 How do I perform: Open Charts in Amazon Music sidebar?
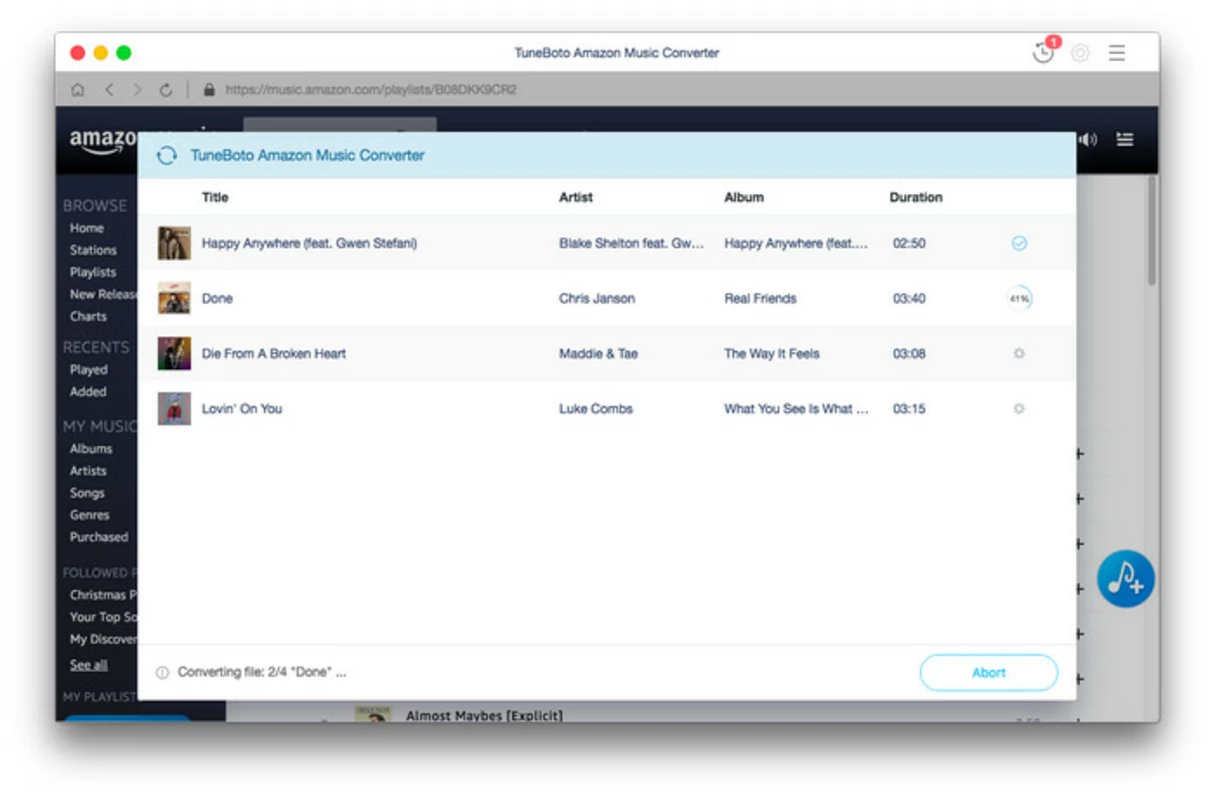pos(88,316)
